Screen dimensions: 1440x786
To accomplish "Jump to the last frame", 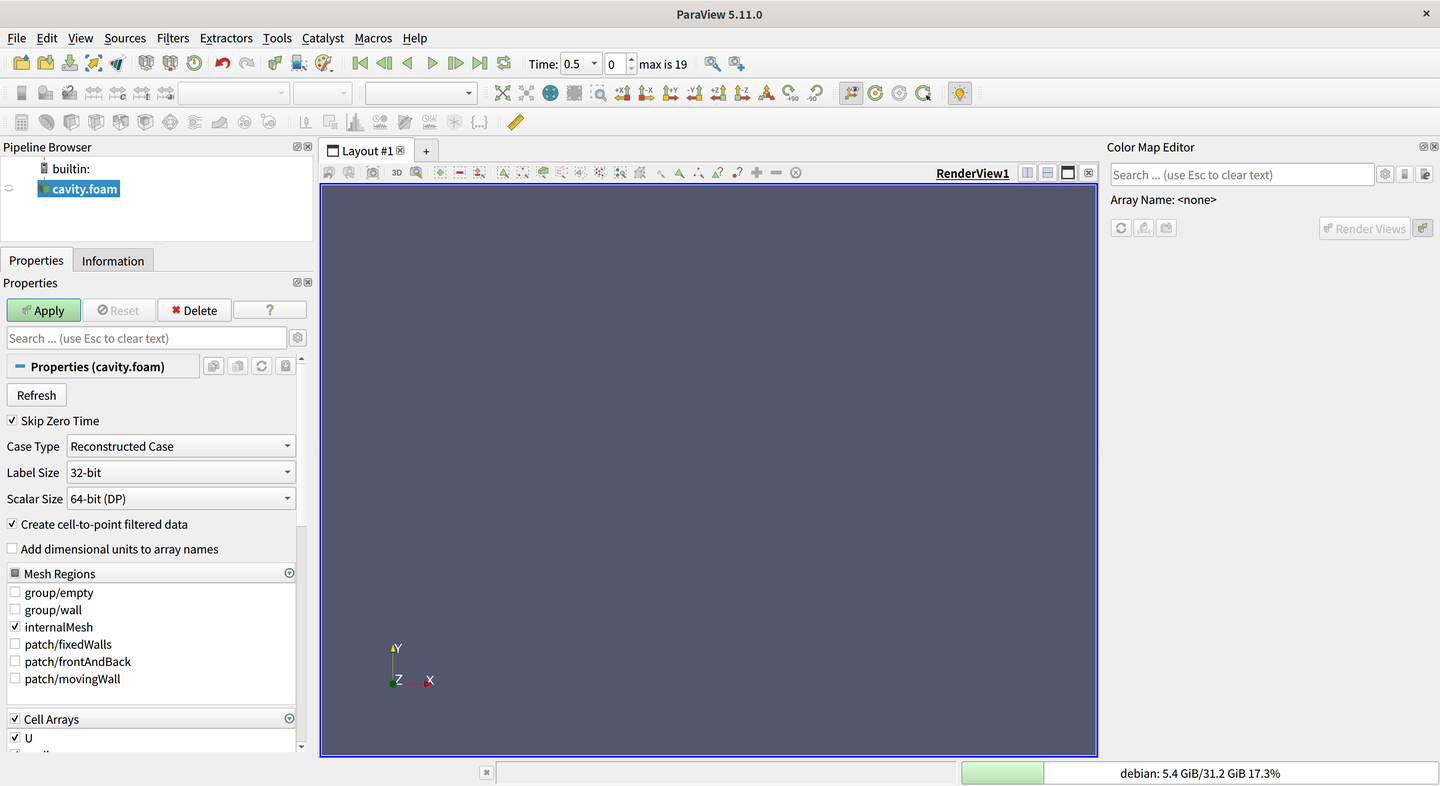I will coord(480,64).
